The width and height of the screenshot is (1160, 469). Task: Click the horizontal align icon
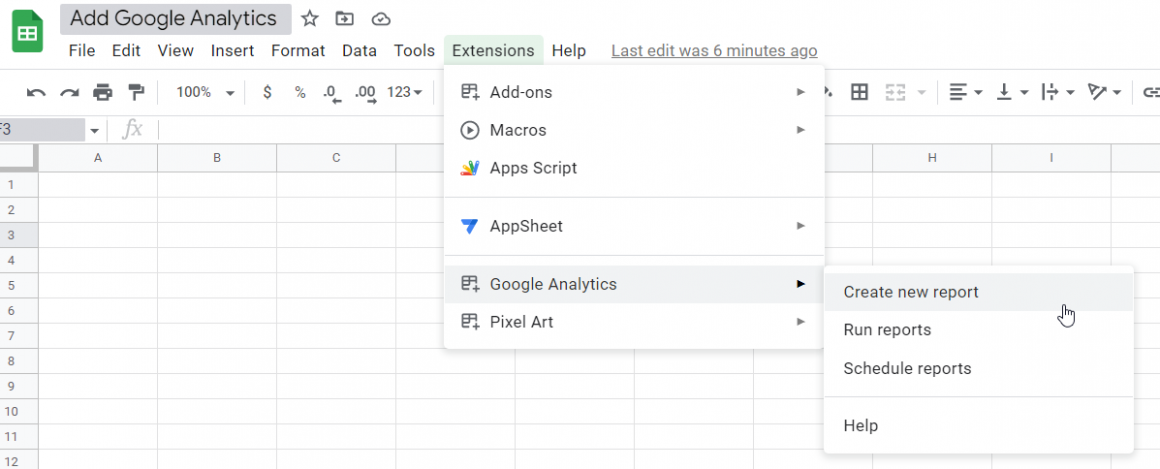point(958,92)
